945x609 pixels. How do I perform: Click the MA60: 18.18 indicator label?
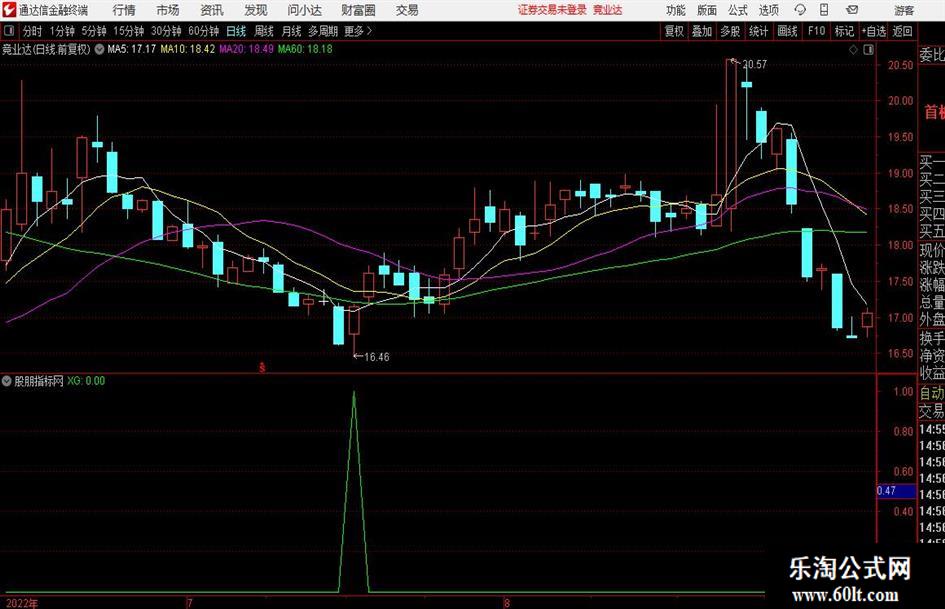pos(305,49)
